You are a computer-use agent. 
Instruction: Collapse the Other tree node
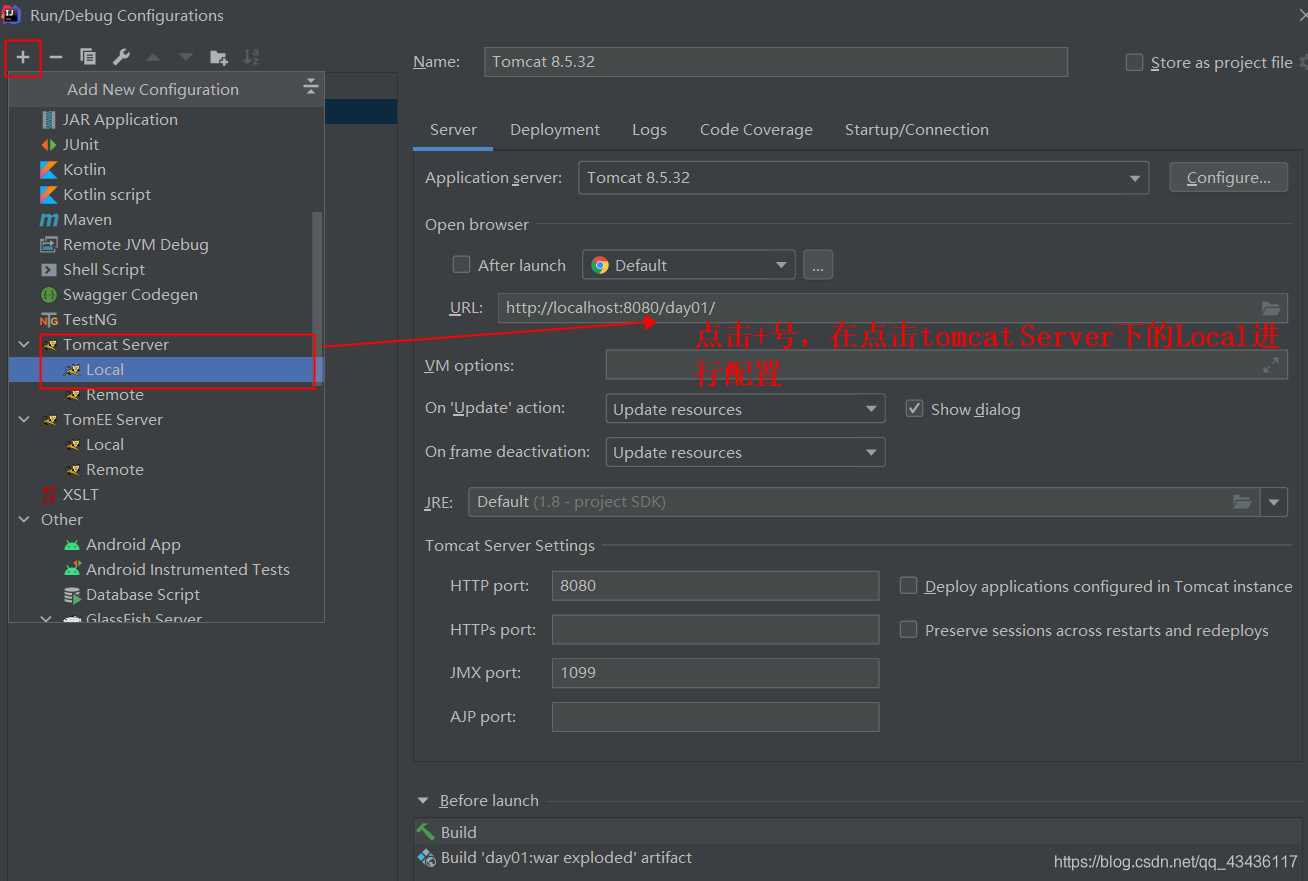[24, 519]
